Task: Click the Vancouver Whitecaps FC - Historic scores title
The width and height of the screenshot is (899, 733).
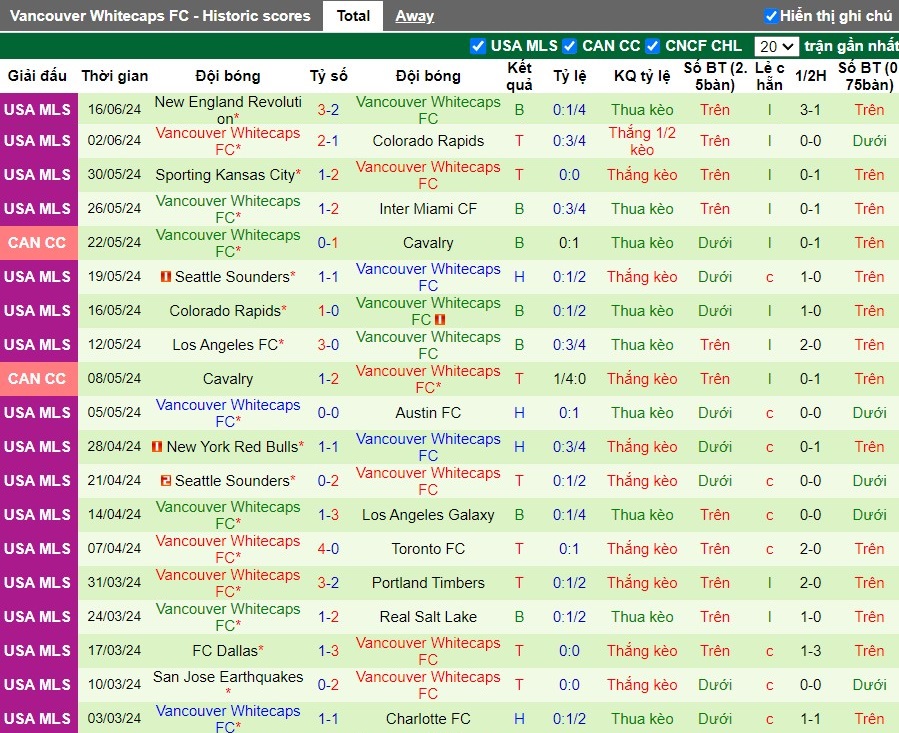Action: (x=160, y=16)
